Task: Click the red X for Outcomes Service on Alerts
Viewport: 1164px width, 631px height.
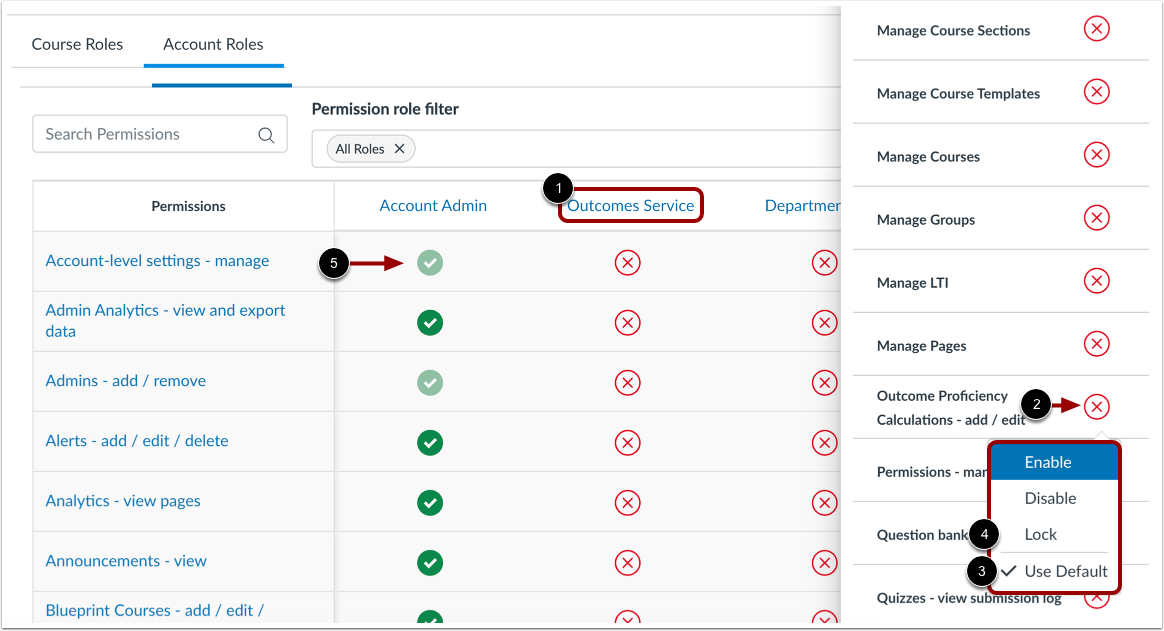Action: tap(627, 442)
